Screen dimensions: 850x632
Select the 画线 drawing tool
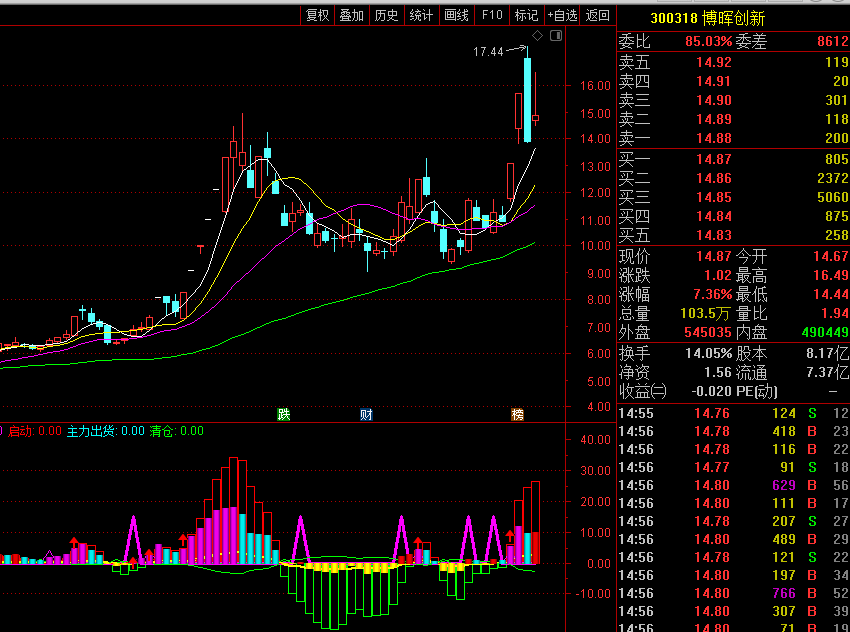tap(456, 15)
